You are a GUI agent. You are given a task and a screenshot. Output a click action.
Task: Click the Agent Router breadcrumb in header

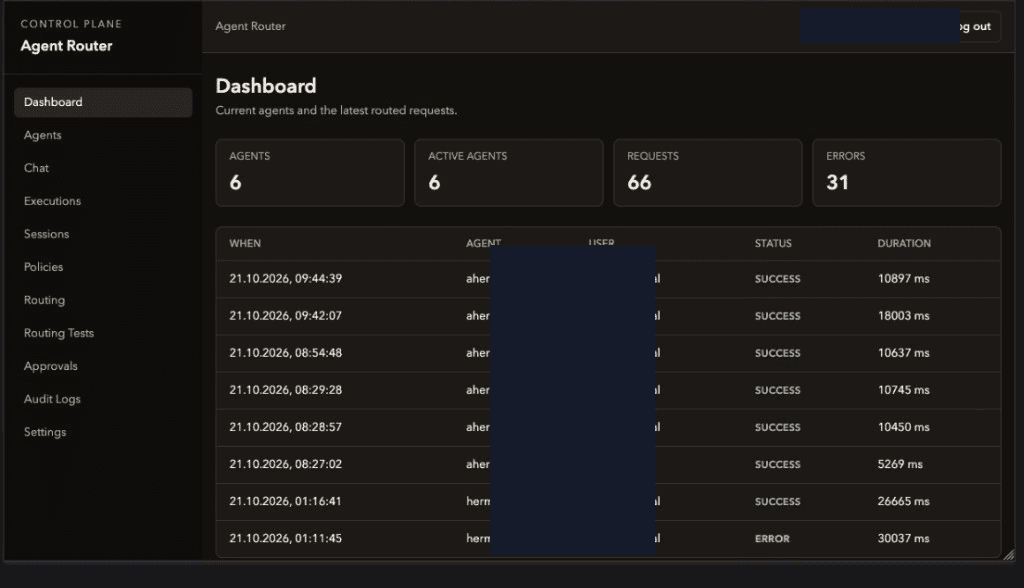click(x=250, y=26)
